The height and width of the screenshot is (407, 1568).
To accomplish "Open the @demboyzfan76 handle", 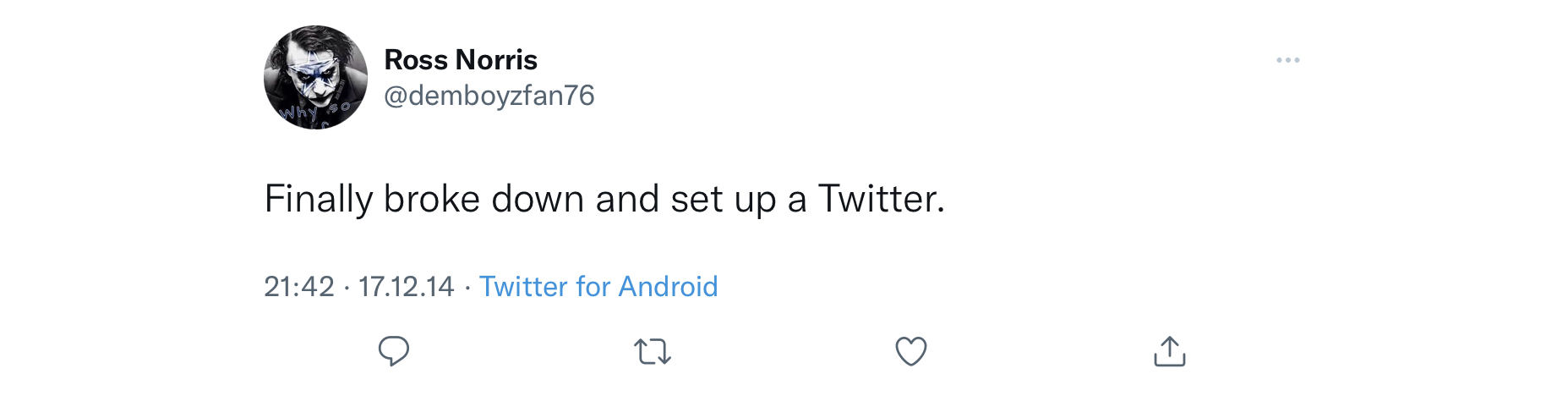I will click(489, 96).
